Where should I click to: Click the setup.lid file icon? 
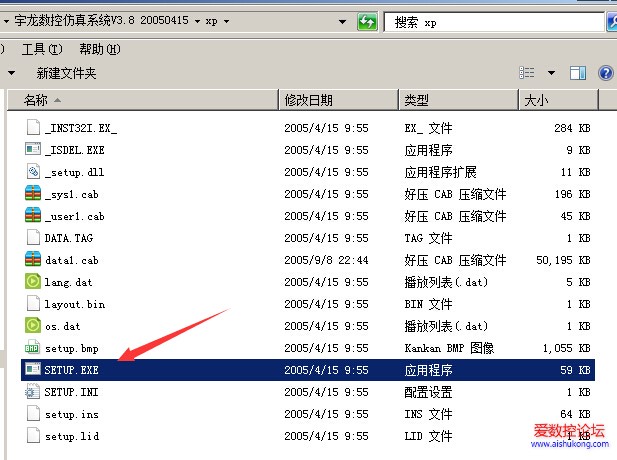33,436
